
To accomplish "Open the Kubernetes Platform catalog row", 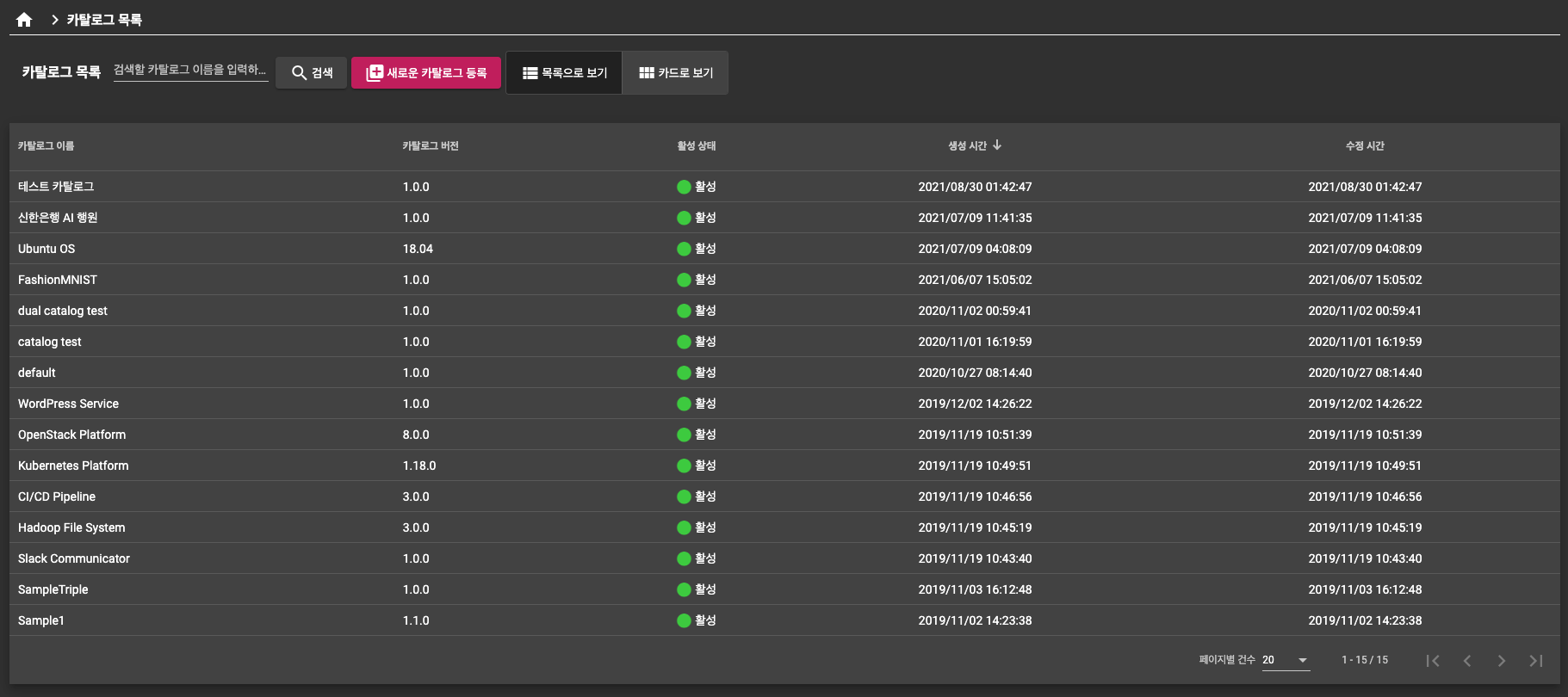I will [73, 466].
